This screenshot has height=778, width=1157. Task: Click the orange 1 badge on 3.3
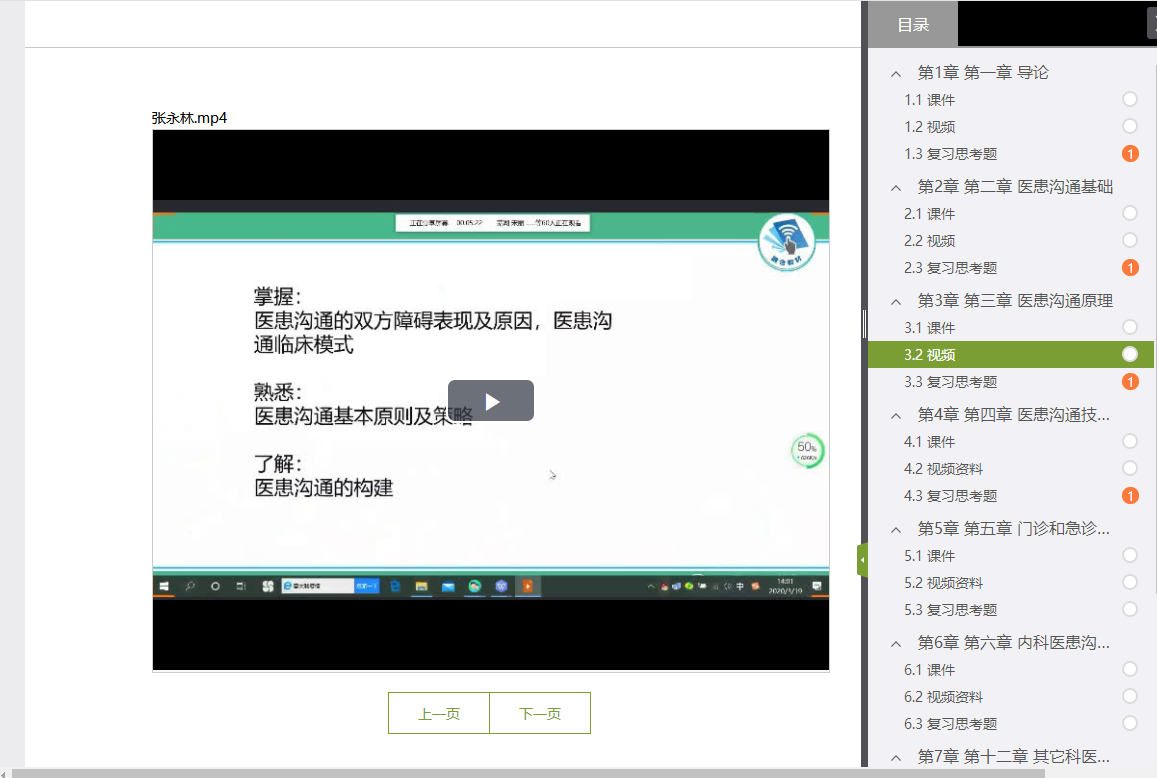[1130, 382]
